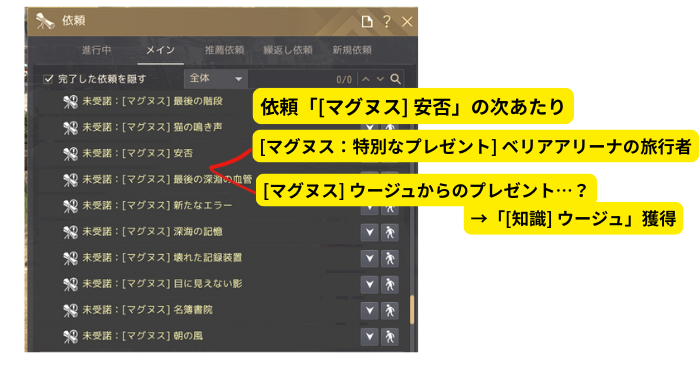This screenshot has height=366, width=700.
Task: Open the 全体 filter dropdown
Action: 216,79
